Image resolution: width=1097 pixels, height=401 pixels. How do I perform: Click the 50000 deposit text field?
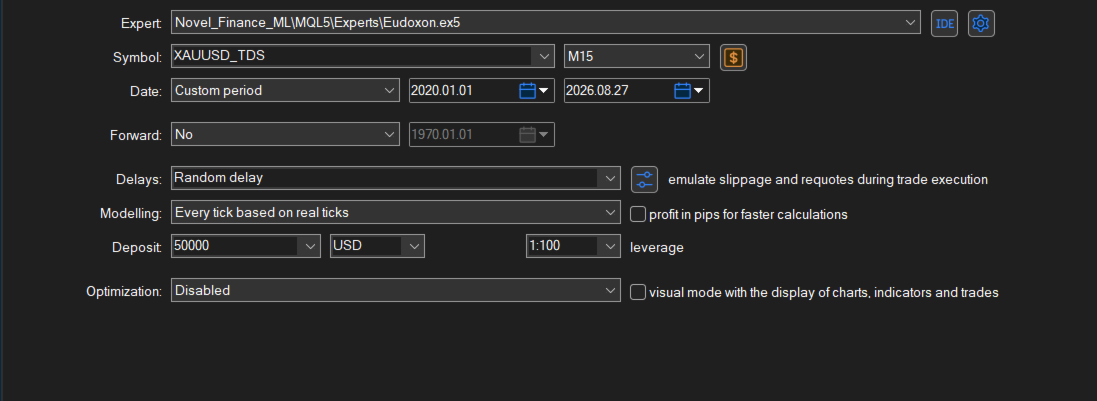coord(236,246)
